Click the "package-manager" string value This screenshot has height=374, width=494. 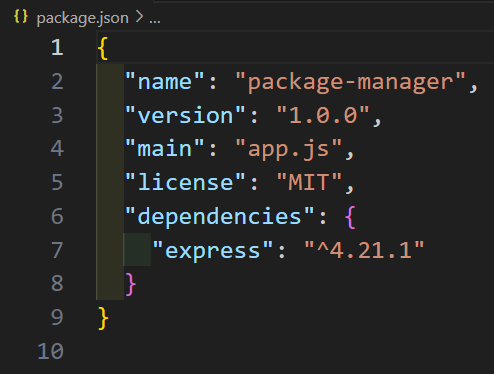[x=350, y=82]
